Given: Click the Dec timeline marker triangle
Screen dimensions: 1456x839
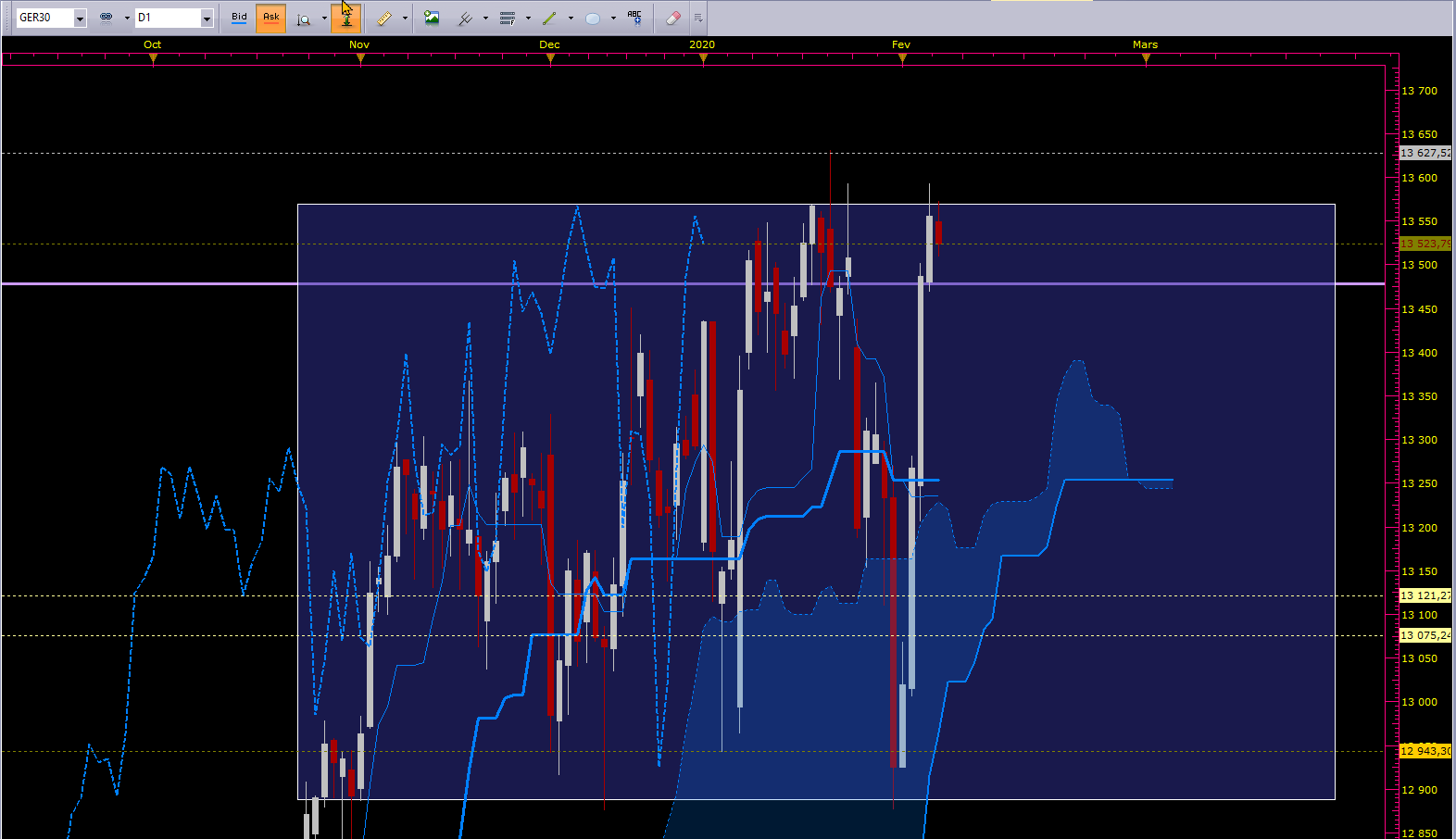Looking at the screenshot, I should point(550,58).
